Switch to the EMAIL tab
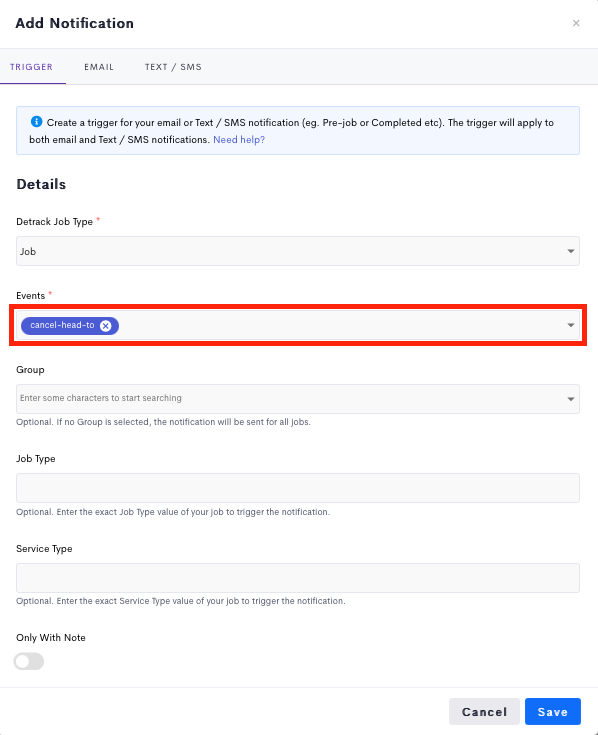The height and width of the screenshot is (735, 598). pyautogui.click(x=99, y=67)
